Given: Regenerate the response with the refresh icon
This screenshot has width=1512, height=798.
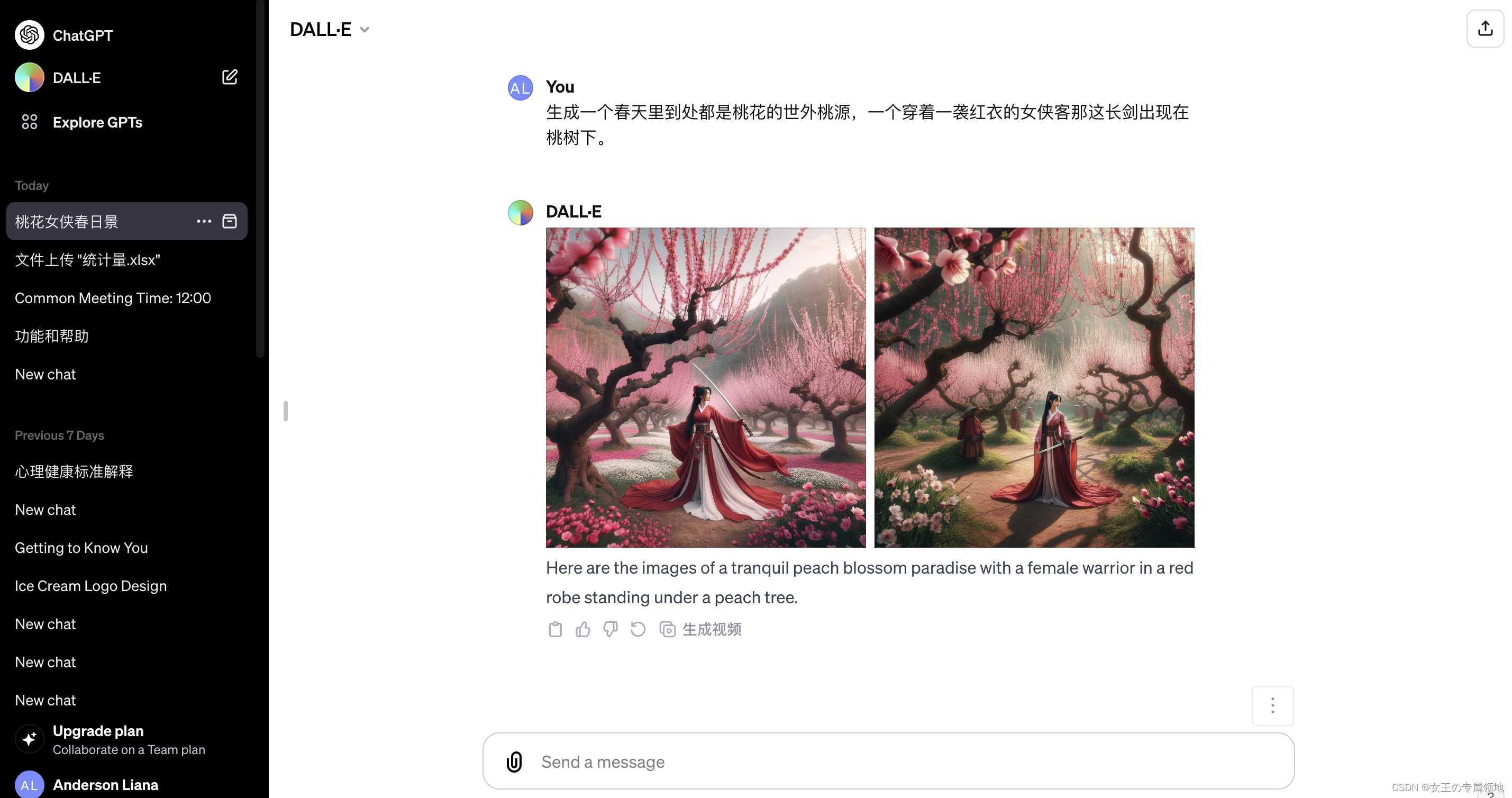Looking at the screenshot, I should [x=638, y=630].
